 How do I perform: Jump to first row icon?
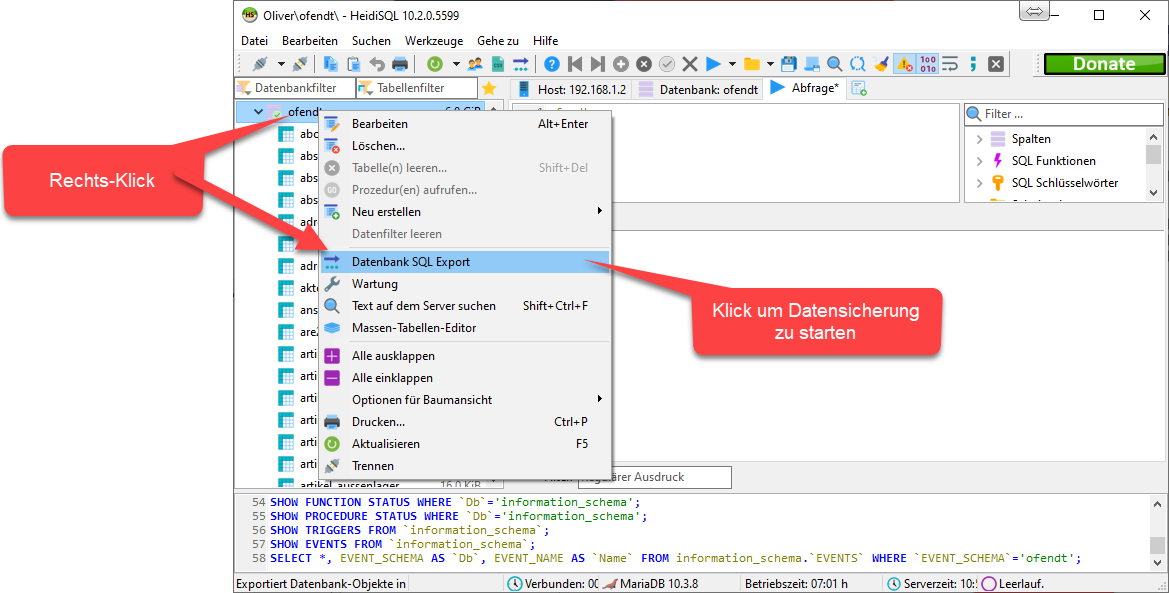coord(575,64)
